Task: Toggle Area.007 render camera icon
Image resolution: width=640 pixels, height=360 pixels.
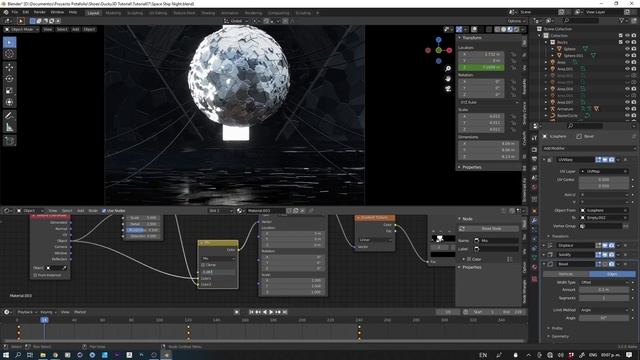Action: (634, 102)
